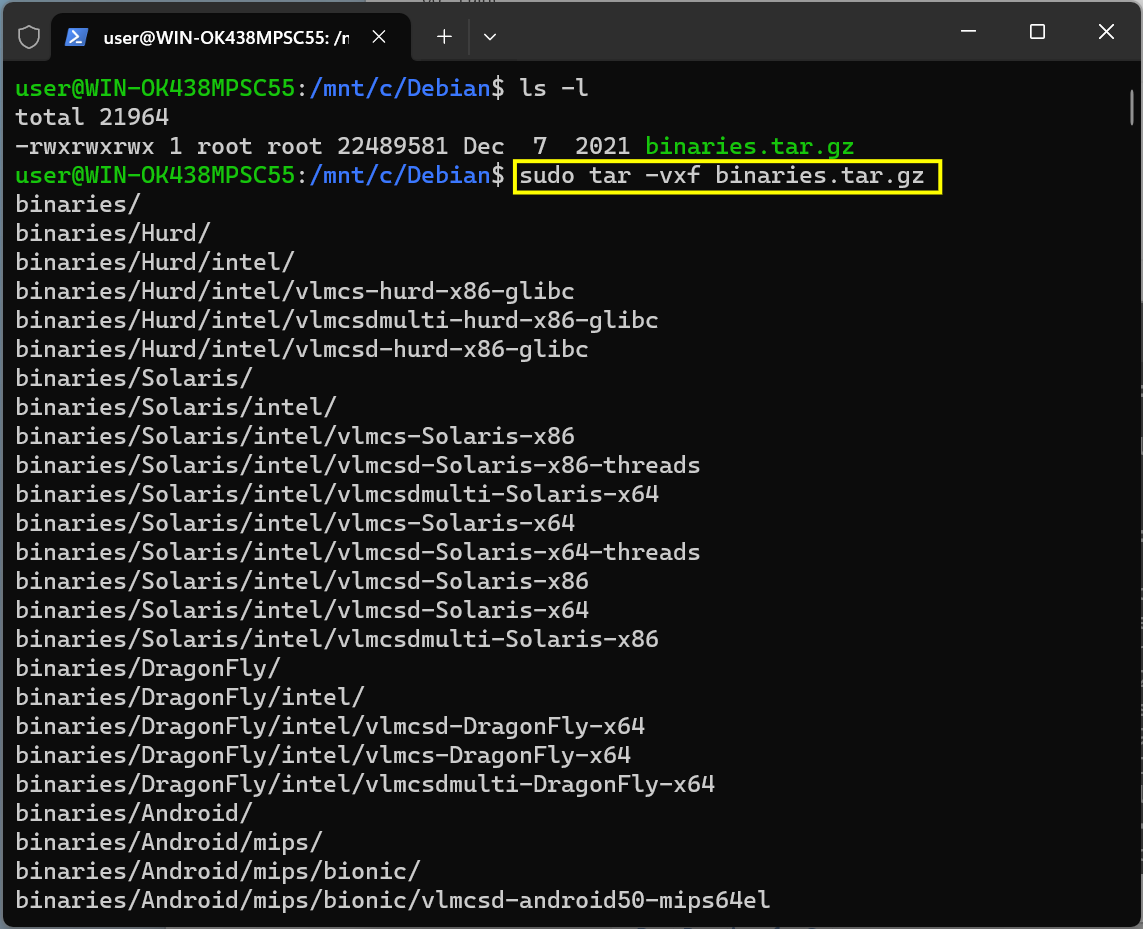Image resolution: width=1143 pixels, height=929 pixels.
Task: Click the vlmcsdmulti-Solaris-x64 line
Action: tap(337, 494)
